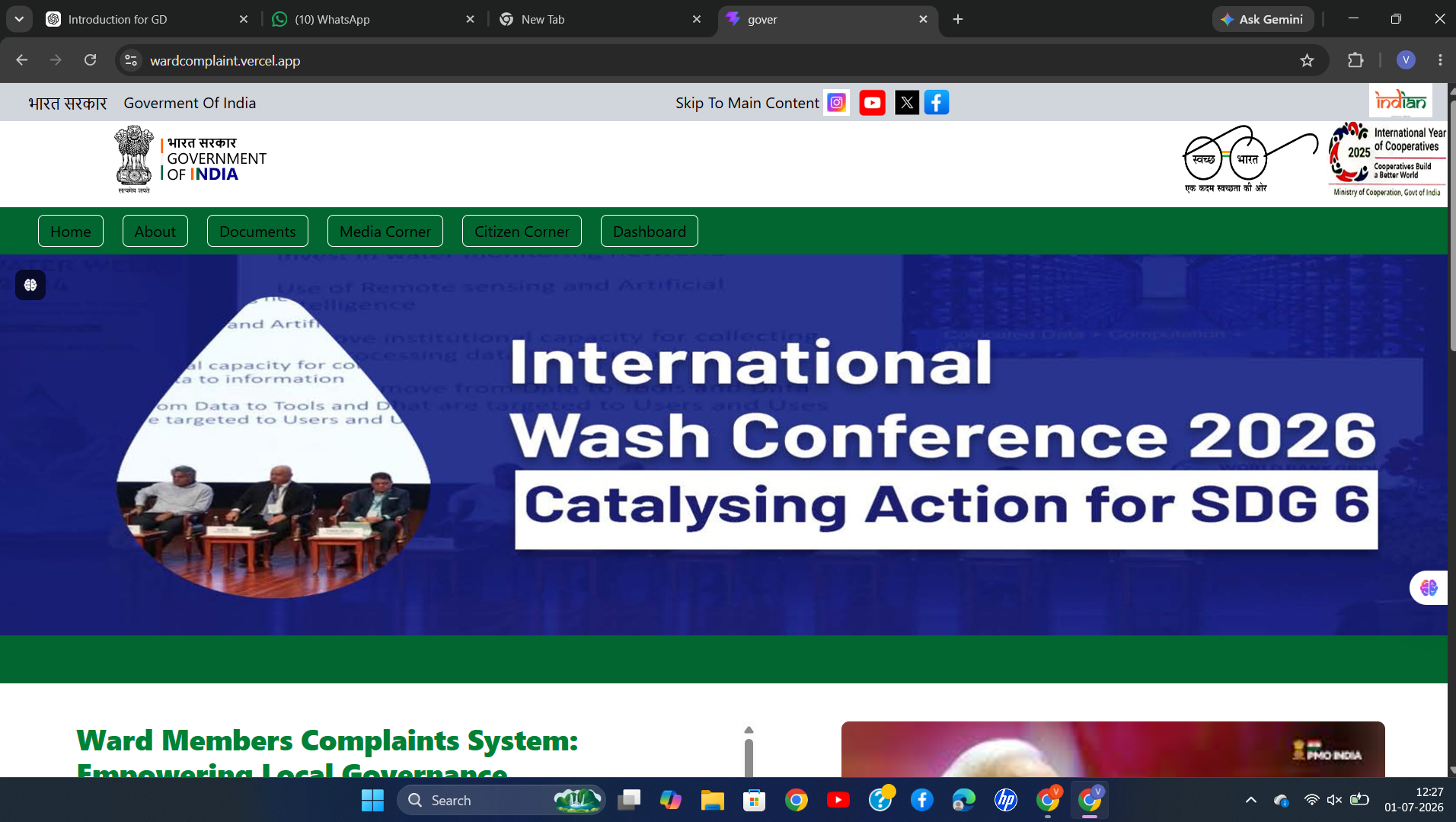1456x822 pixels.
Task: Click the Goverment Of India header text
Action: click(190, 103)
